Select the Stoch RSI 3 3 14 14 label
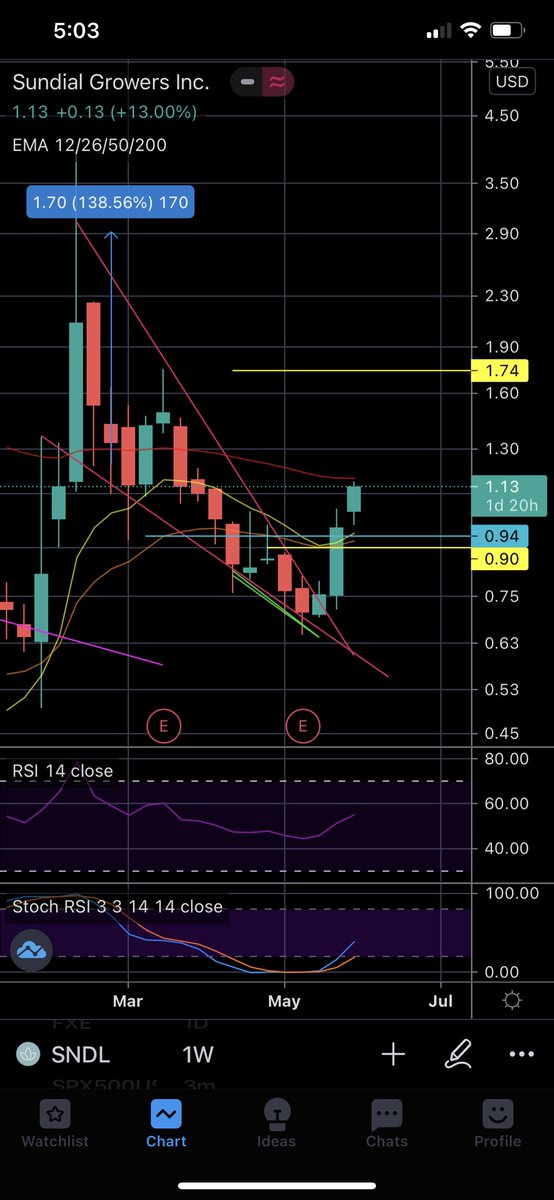 (x=117, y=907)
